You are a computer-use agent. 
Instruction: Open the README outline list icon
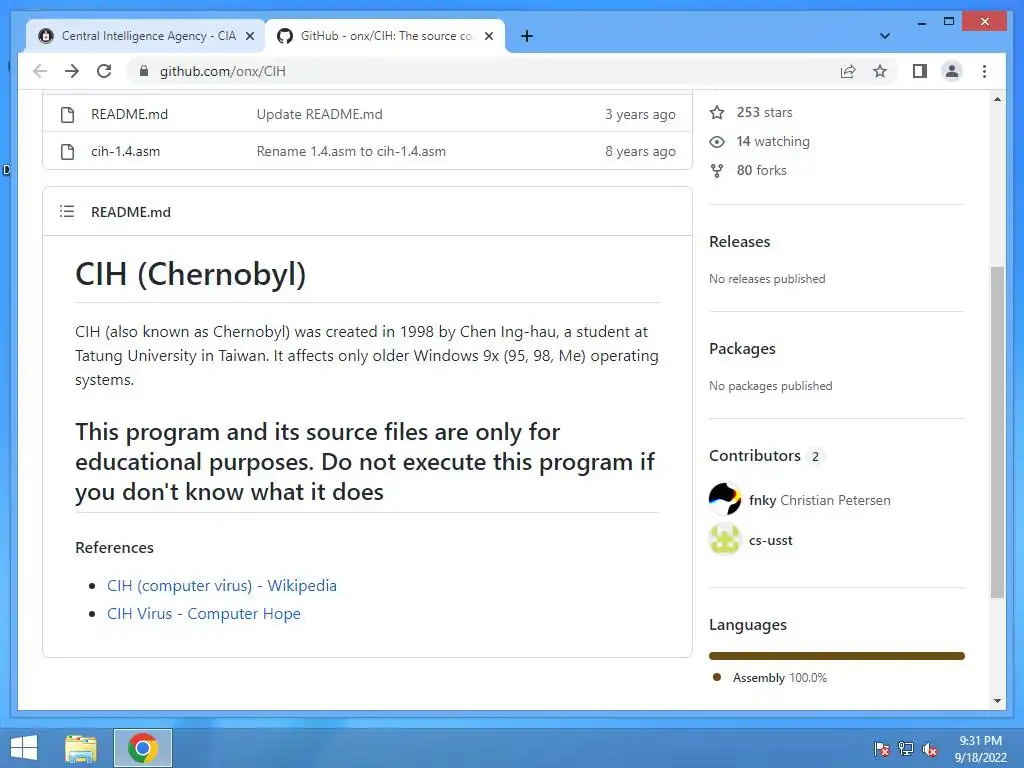click(67, 212)
